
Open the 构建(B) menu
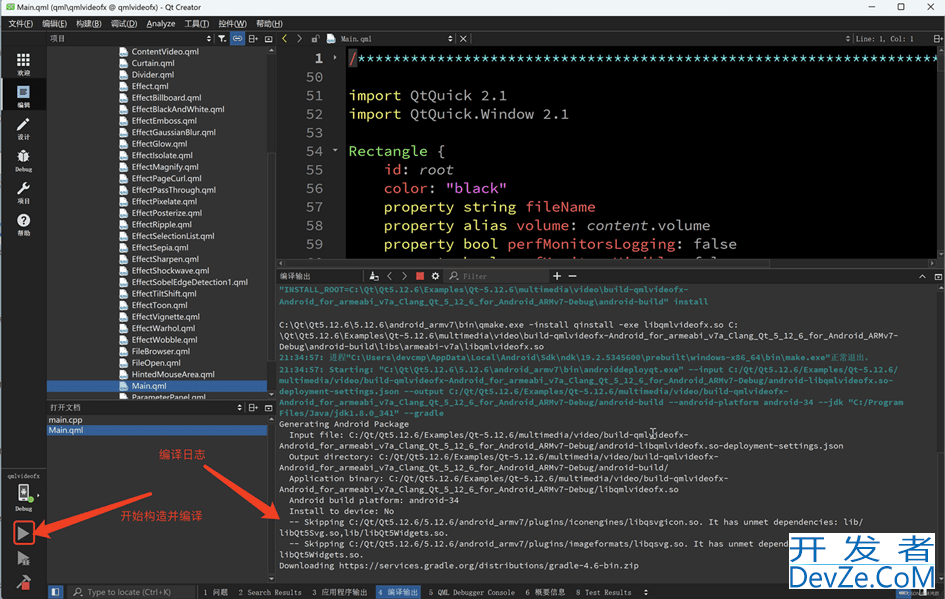[89, 24]
